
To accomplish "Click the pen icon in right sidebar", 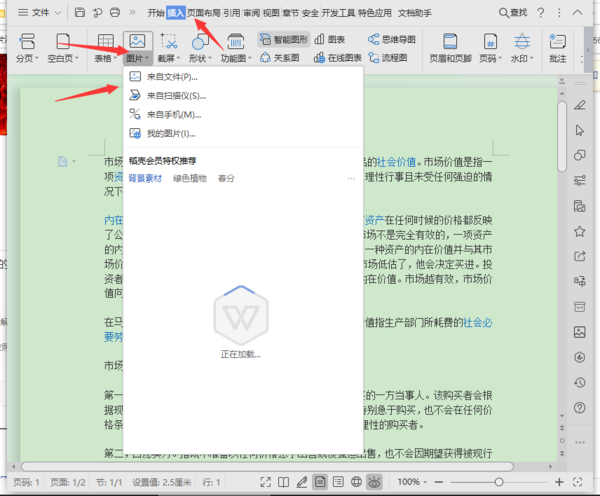I will tap(580, 105).
